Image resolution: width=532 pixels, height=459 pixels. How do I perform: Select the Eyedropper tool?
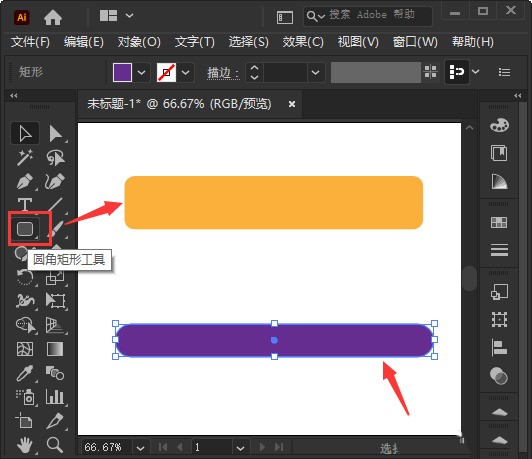coord(25,373)
